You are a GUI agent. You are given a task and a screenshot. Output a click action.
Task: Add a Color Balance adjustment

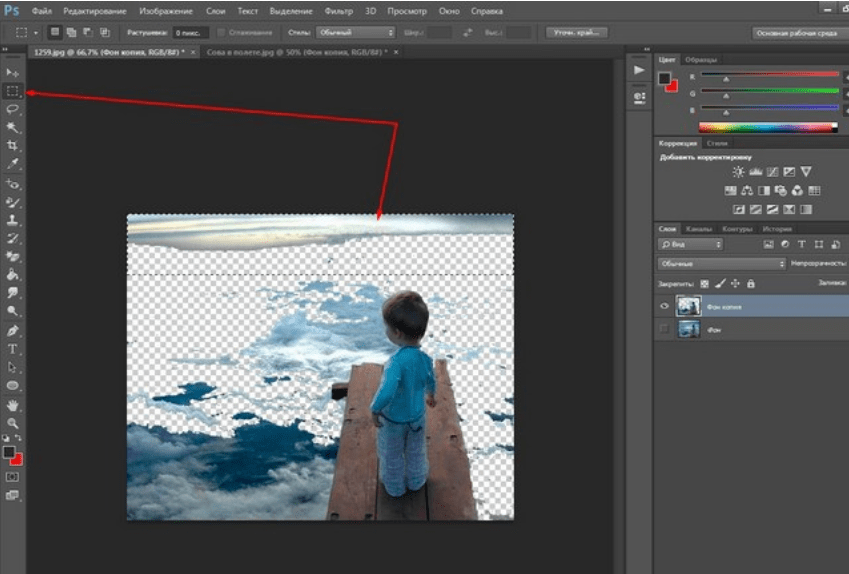(x=747, y=191)
